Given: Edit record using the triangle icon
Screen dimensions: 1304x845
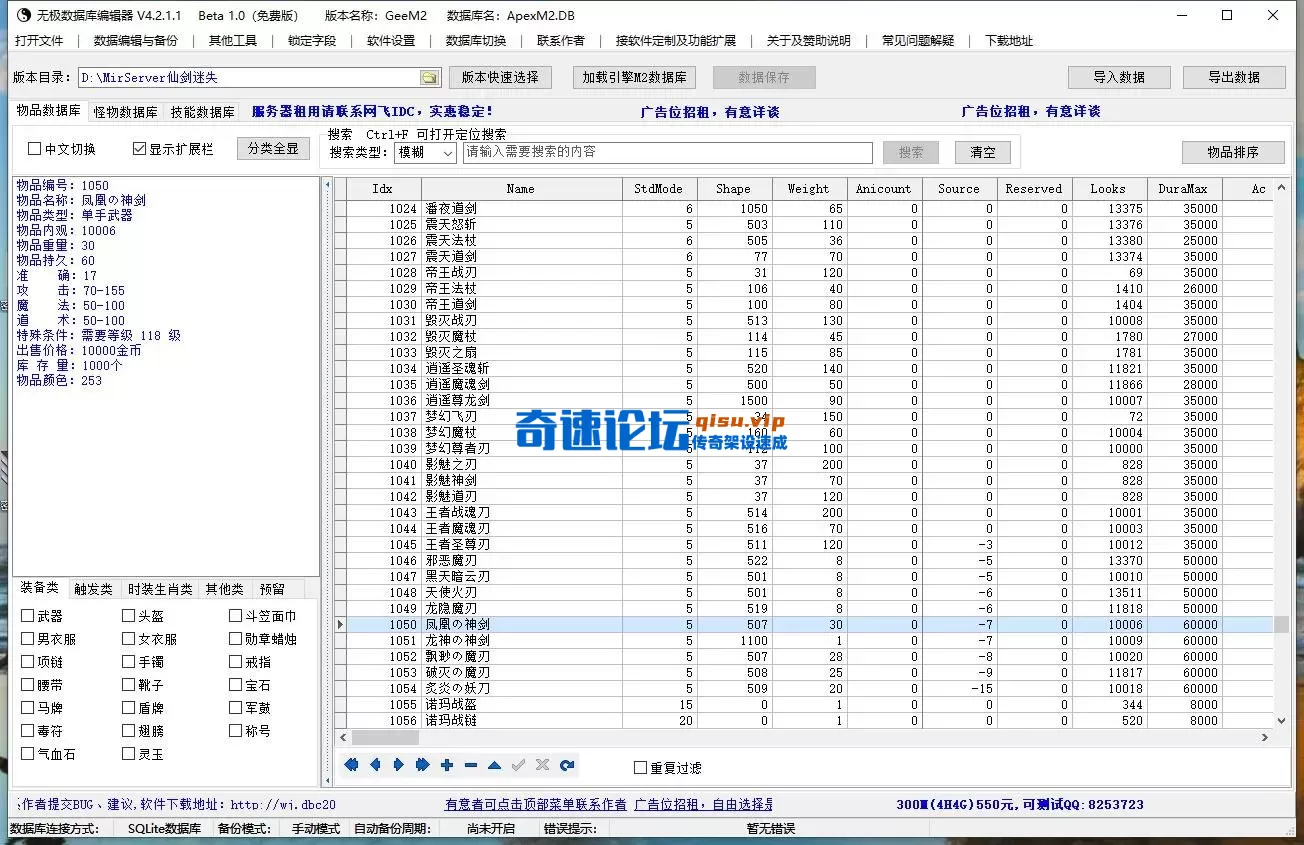Looking at the screenshot, I should pyautogui.click(x=494, y=765).
